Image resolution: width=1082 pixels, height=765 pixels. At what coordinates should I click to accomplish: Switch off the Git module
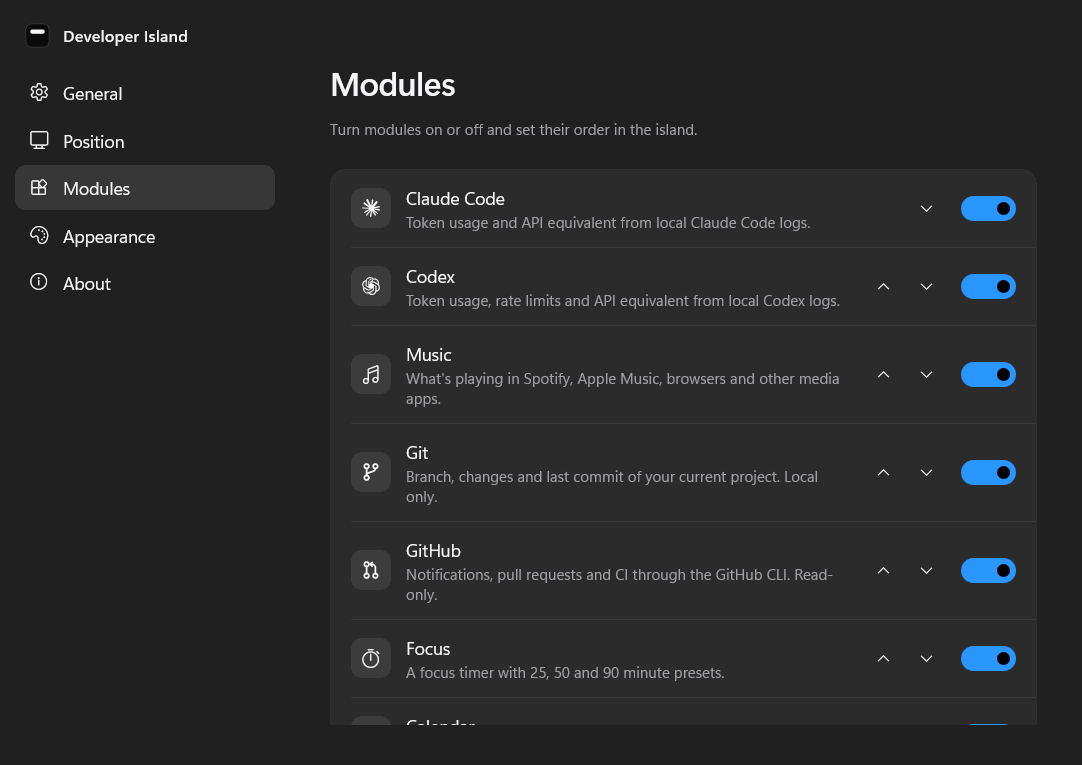(988, 473)
